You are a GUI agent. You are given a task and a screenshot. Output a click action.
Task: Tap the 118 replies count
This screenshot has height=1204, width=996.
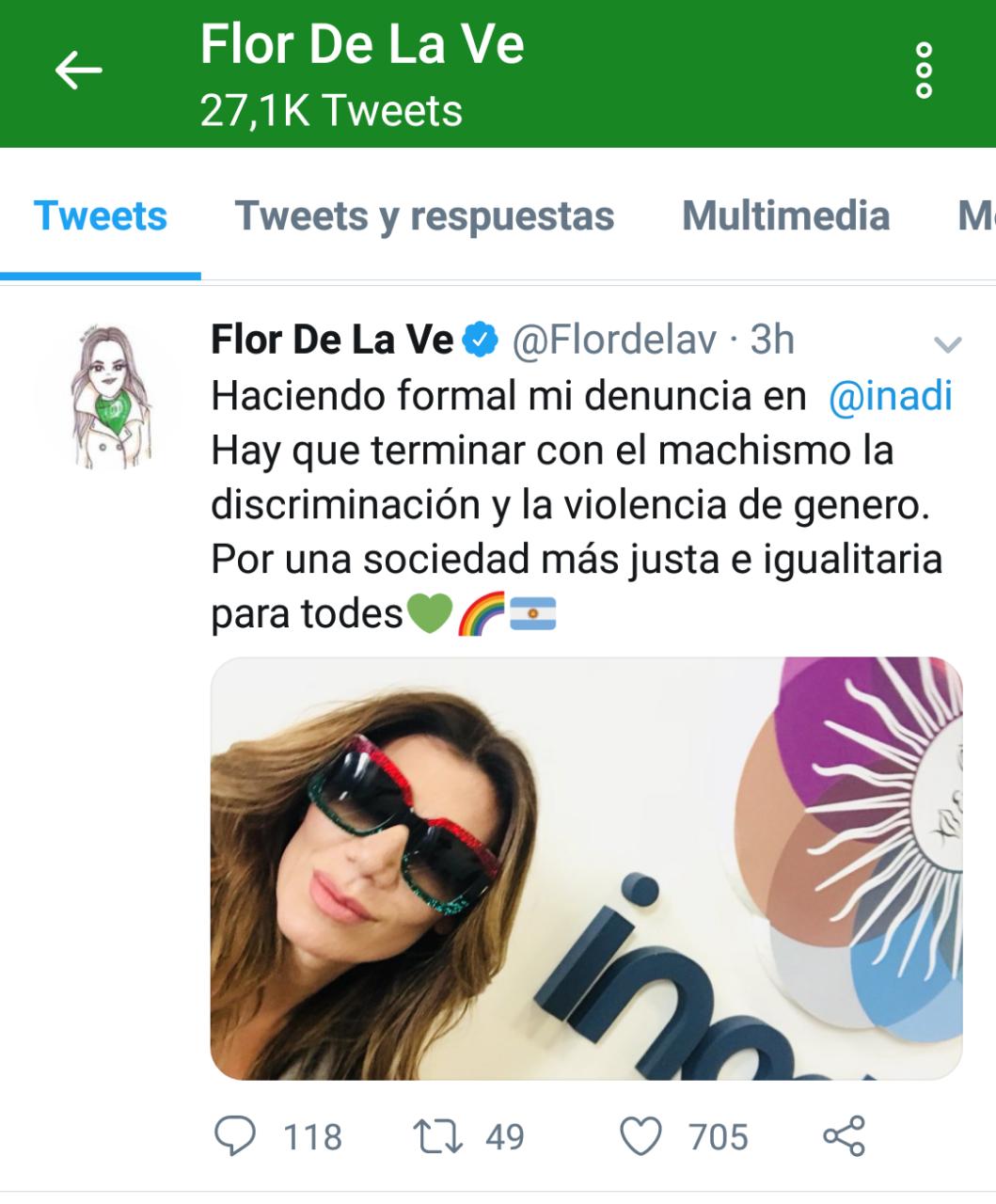pos(313,1136)
